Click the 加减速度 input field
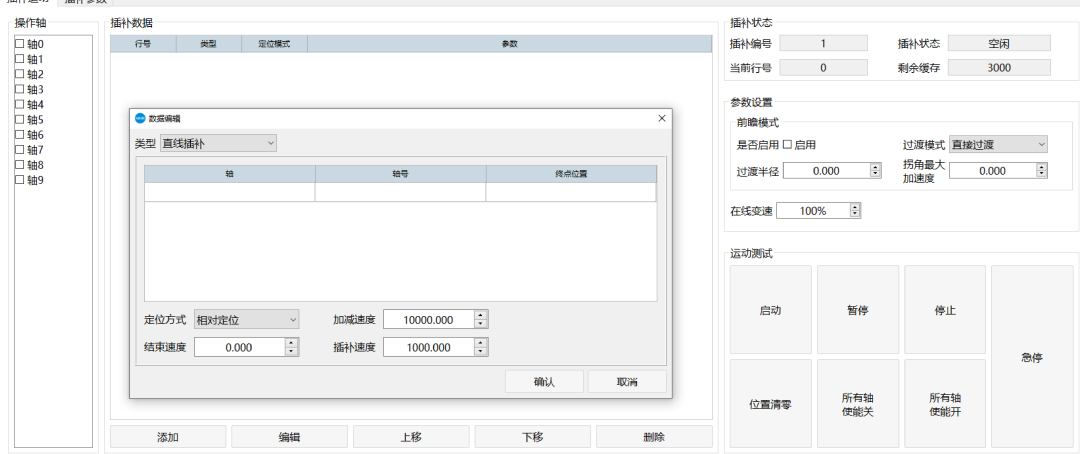The image size is (1080, 454). (427, 320)
